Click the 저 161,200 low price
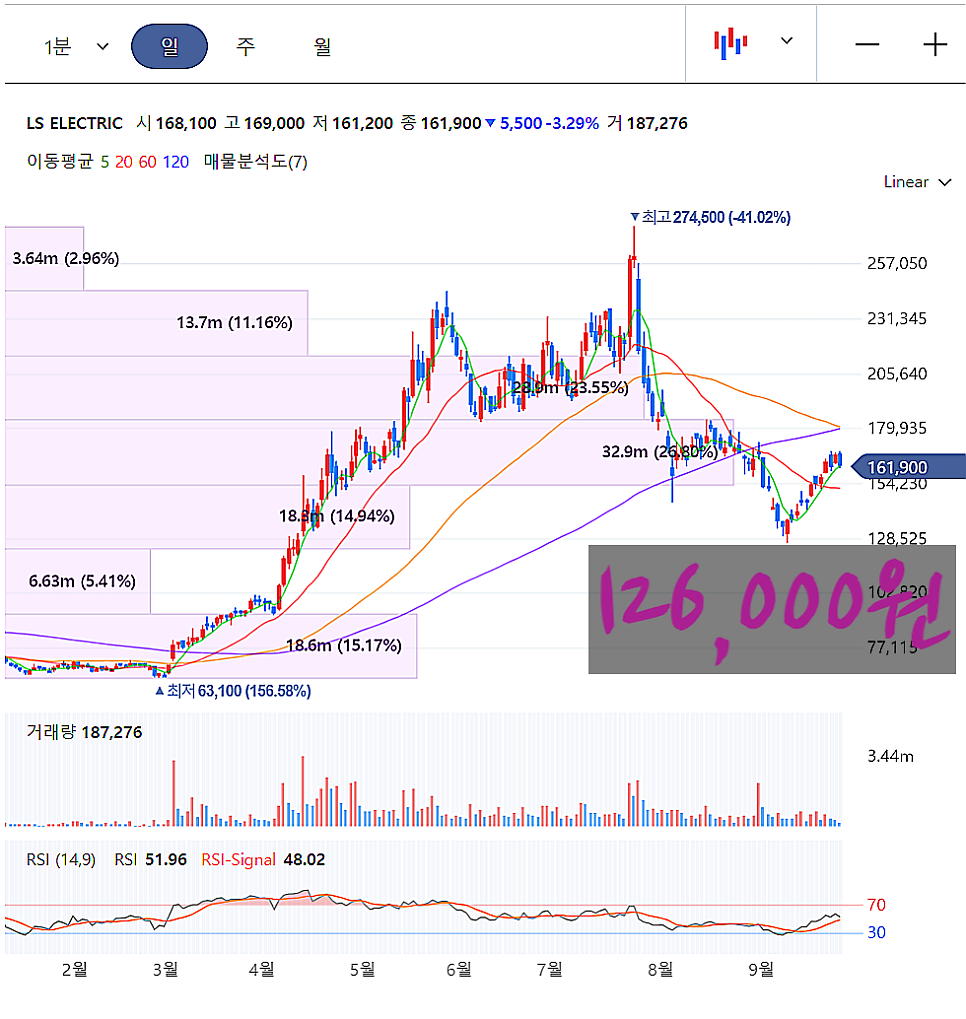This screenshot has width=966, height=1019. point(353,123)
